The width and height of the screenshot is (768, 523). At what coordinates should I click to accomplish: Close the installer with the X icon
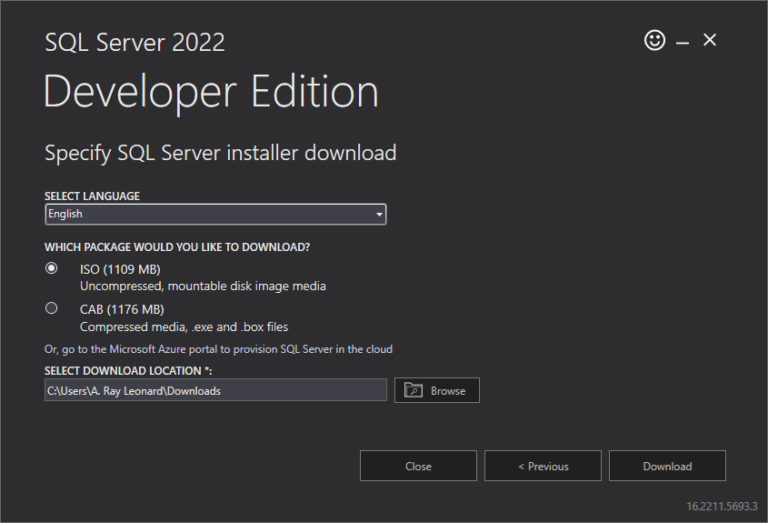[x=710, y=40]
